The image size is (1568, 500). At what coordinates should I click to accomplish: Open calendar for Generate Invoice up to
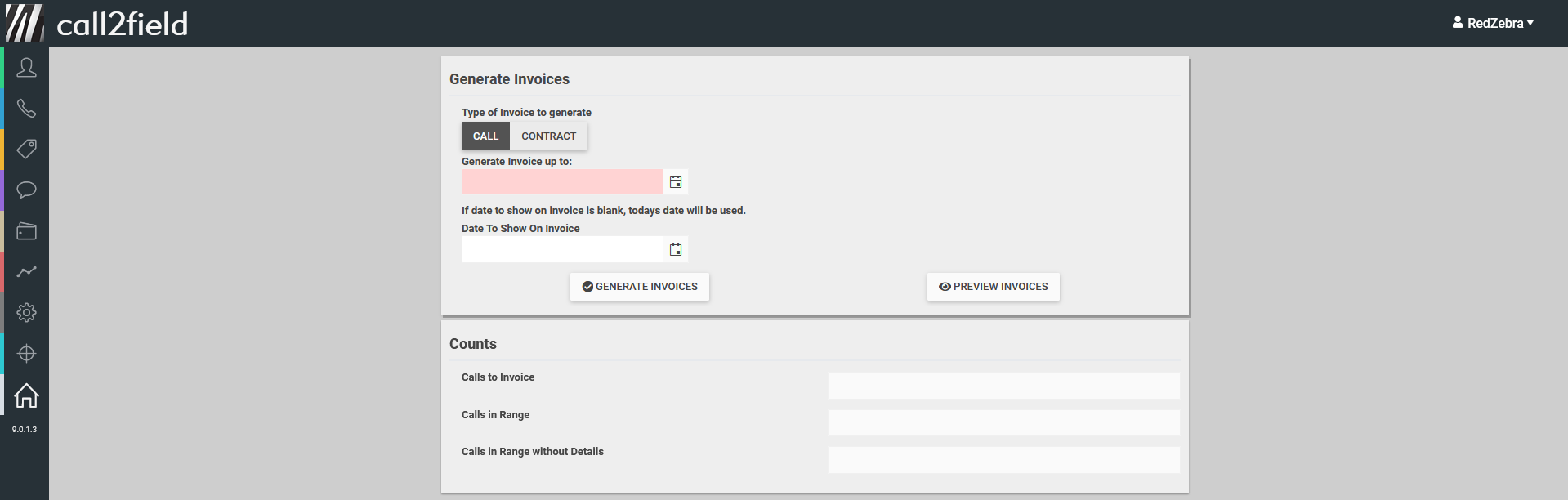(x=676, y=182)
